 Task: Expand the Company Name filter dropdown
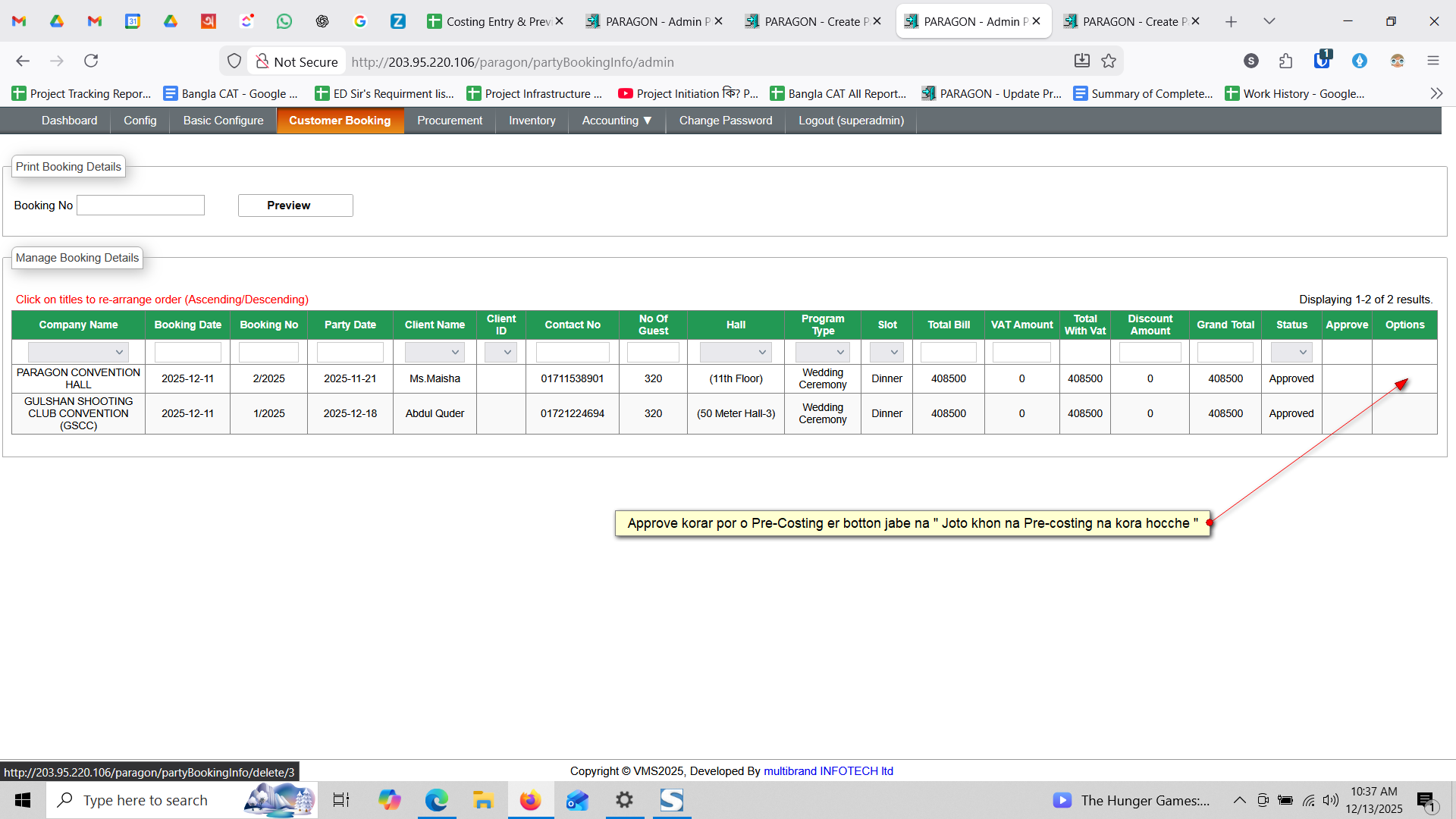(x=78, y=353)
